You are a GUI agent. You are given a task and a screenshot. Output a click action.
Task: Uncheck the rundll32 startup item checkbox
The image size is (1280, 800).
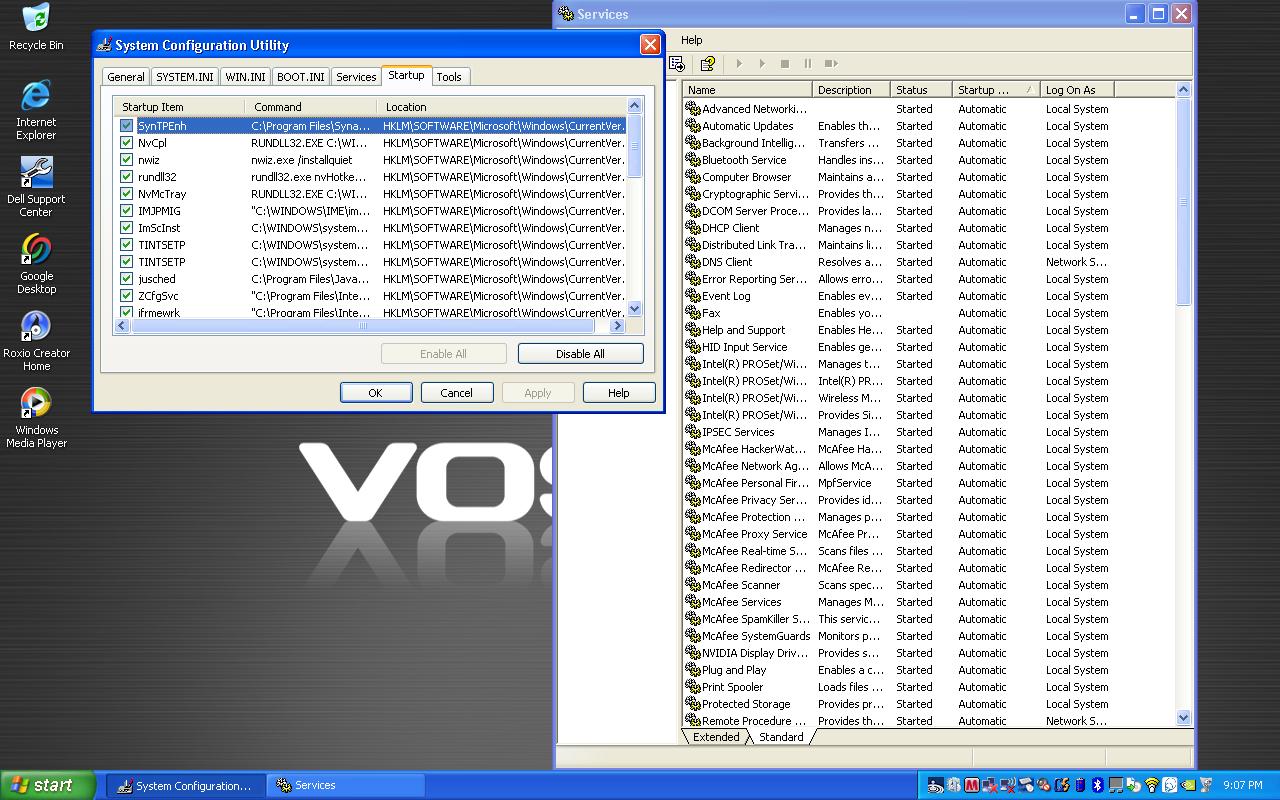pos(126,177)
